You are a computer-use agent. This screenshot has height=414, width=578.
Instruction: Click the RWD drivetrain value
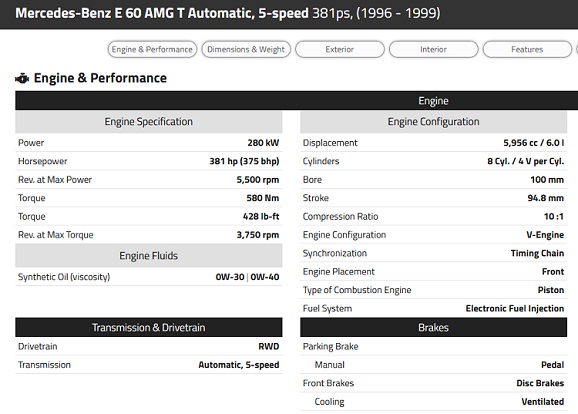[269, 346]
